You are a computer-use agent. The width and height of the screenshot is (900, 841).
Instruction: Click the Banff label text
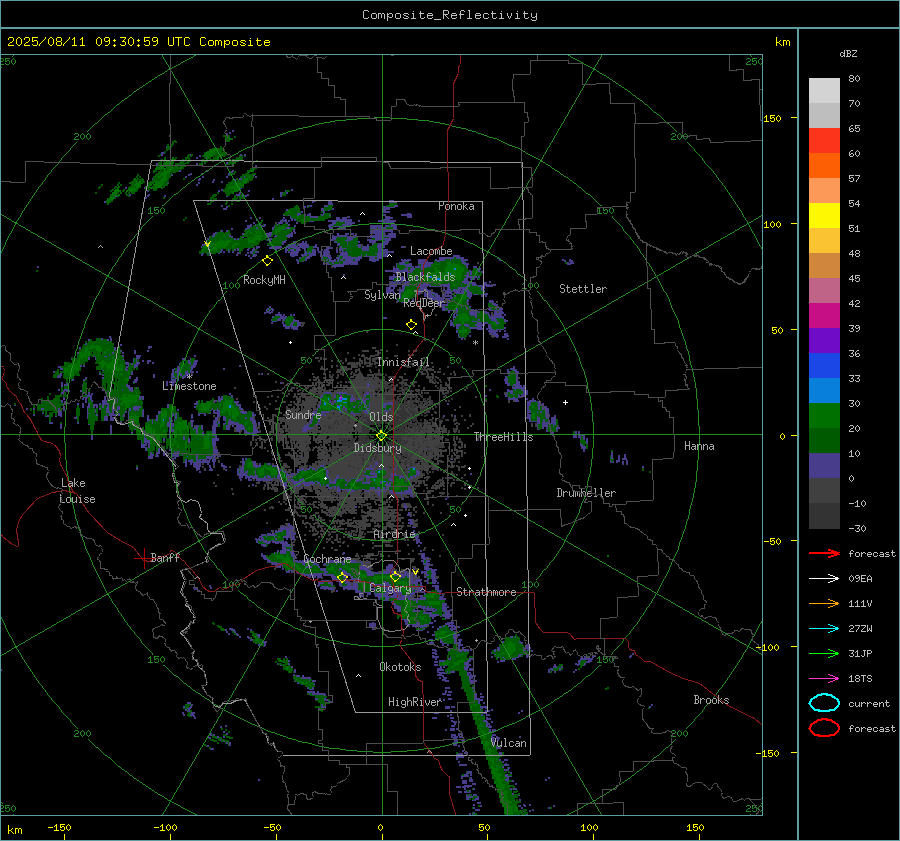165,558
